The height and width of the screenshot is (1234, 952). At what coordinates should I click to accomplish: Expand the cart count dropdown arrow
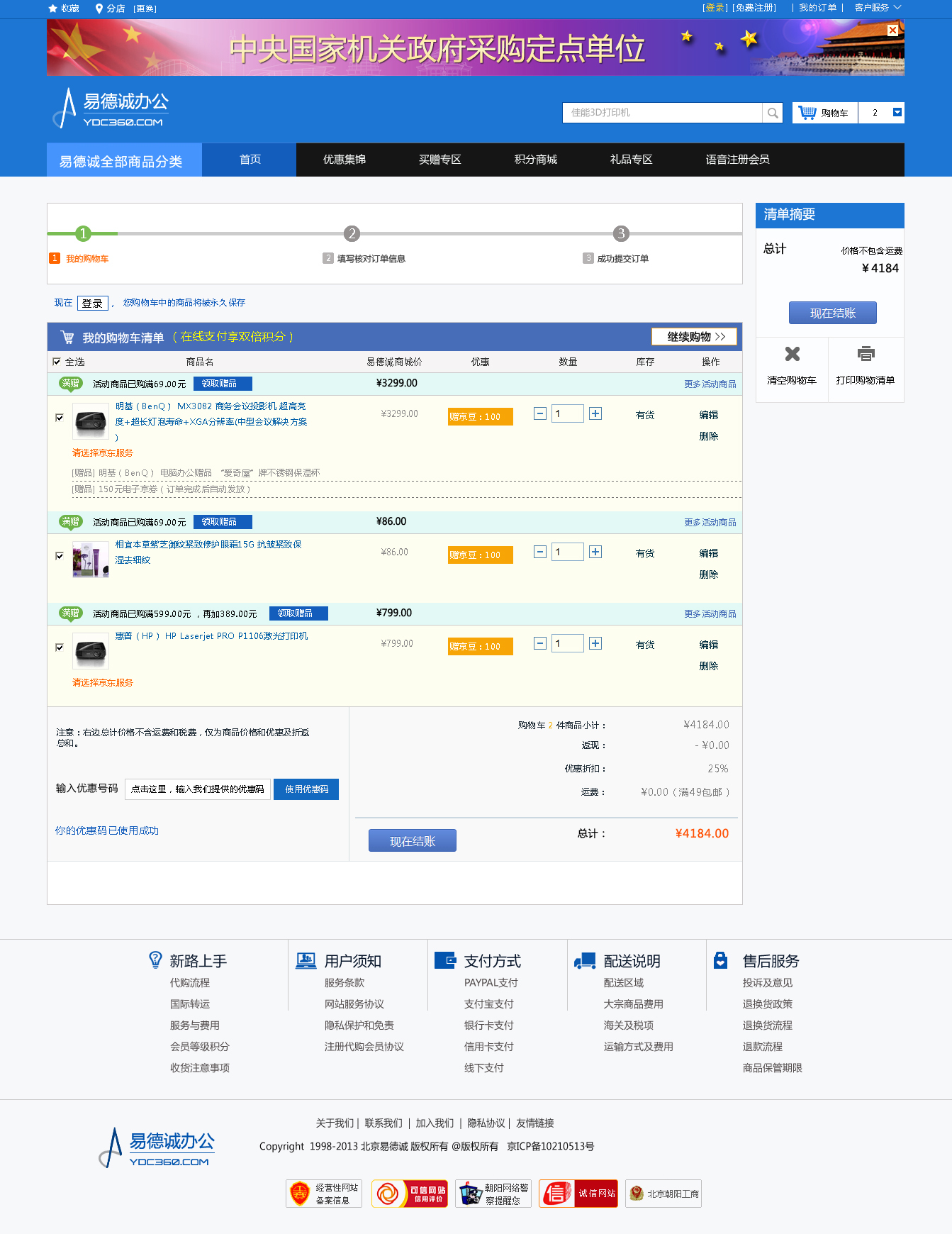[897, 112]
